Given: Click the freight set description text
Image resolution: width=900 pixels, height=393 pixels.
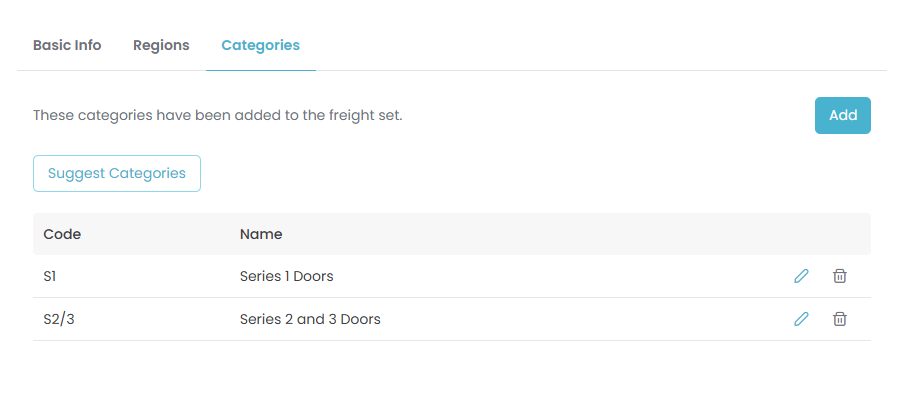Looking at the screenshot, I should [x=218, y=115].
